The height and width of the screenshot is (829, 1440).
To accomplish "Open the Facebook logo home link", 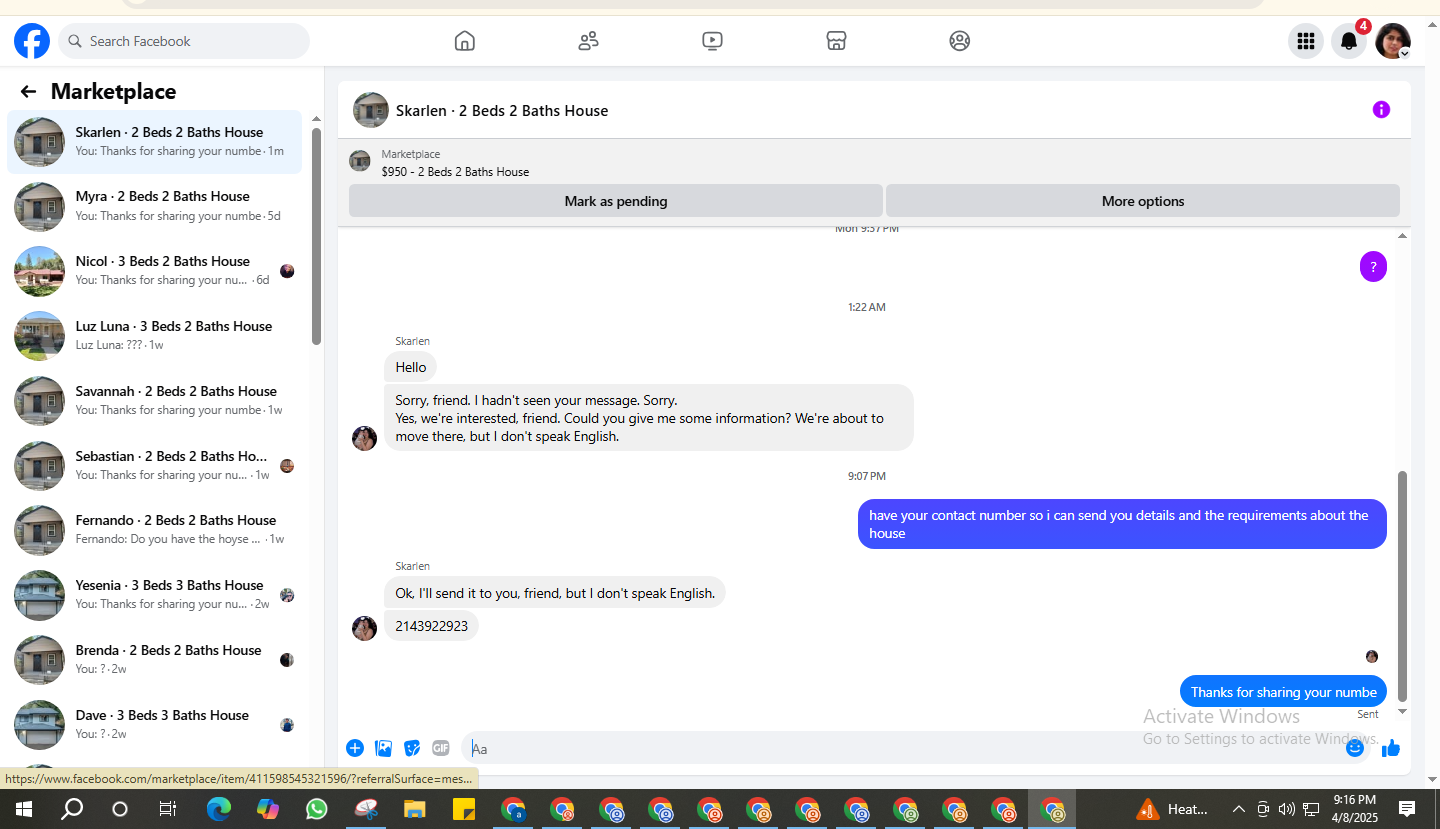I will tap(32, 41).
